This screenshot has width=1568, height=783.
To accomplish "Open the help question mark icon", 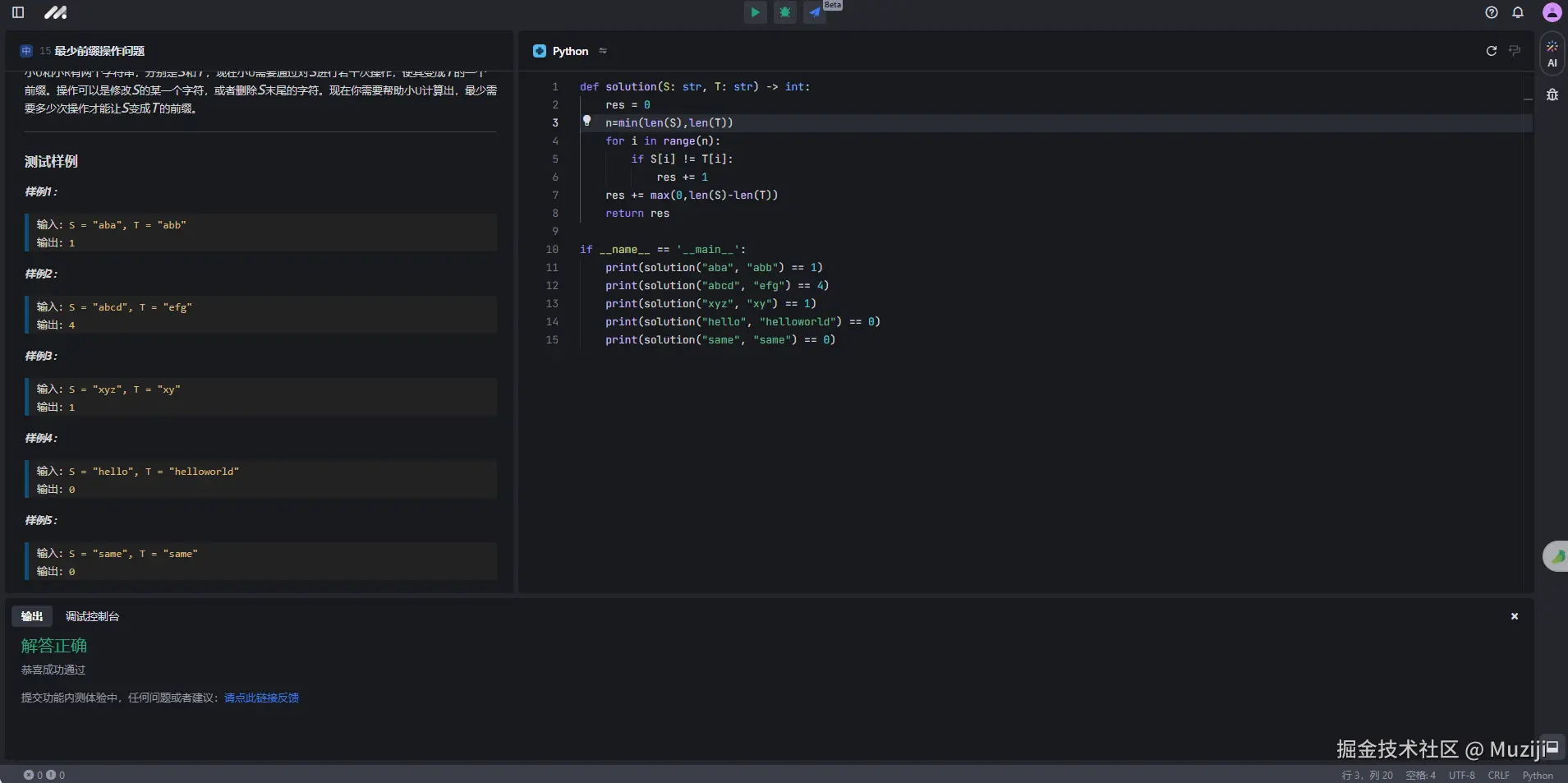I will [1492, 12].
